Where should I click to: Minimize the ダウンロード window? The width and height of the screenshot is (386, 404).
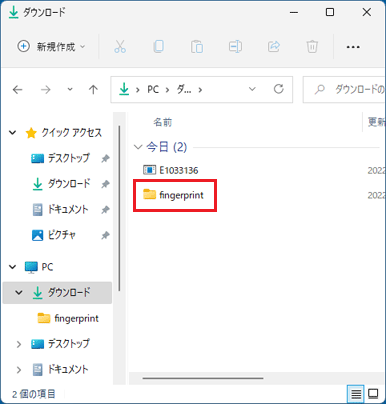tap(294, 12)
